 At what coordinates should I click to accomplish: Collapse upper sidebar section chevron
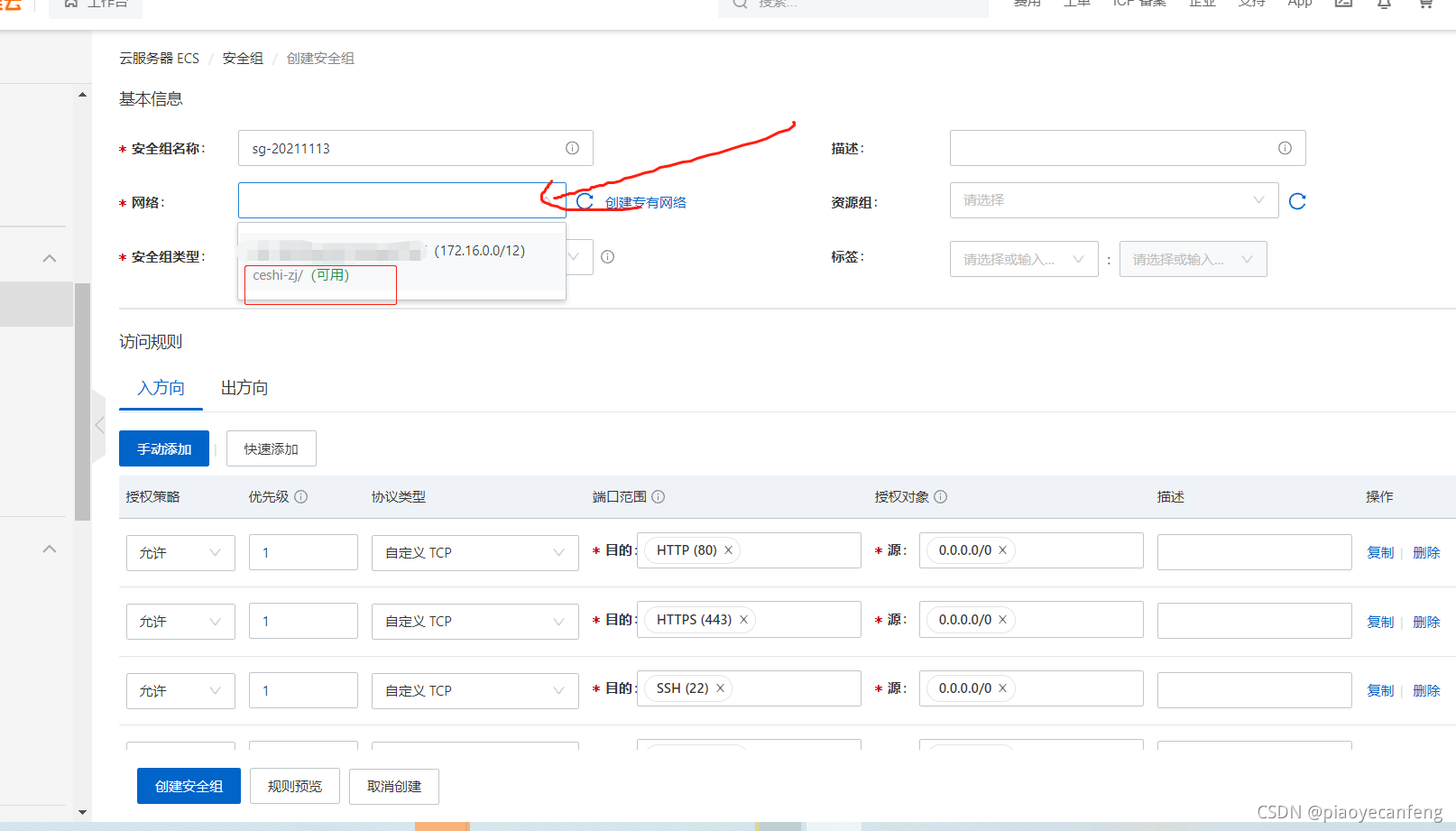(x=50, y=258)
